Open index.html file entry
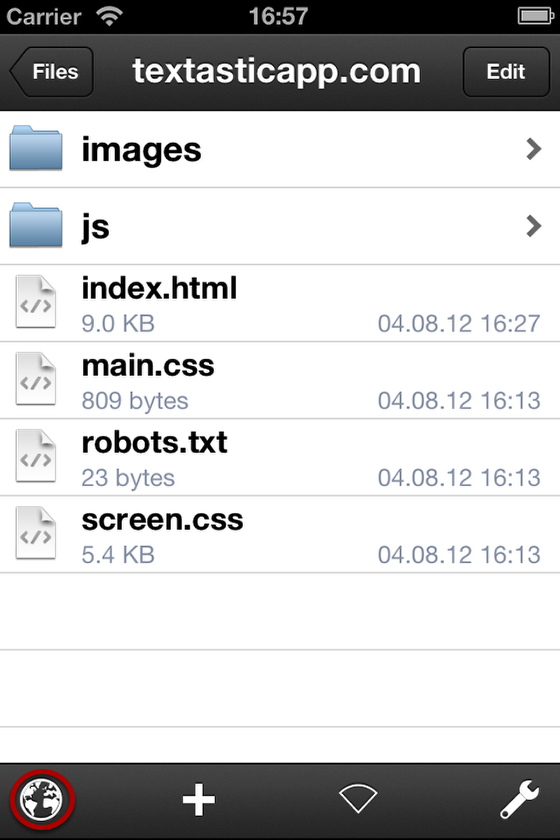560x840 pixels. pyautogui.click(x=280, y=303)
